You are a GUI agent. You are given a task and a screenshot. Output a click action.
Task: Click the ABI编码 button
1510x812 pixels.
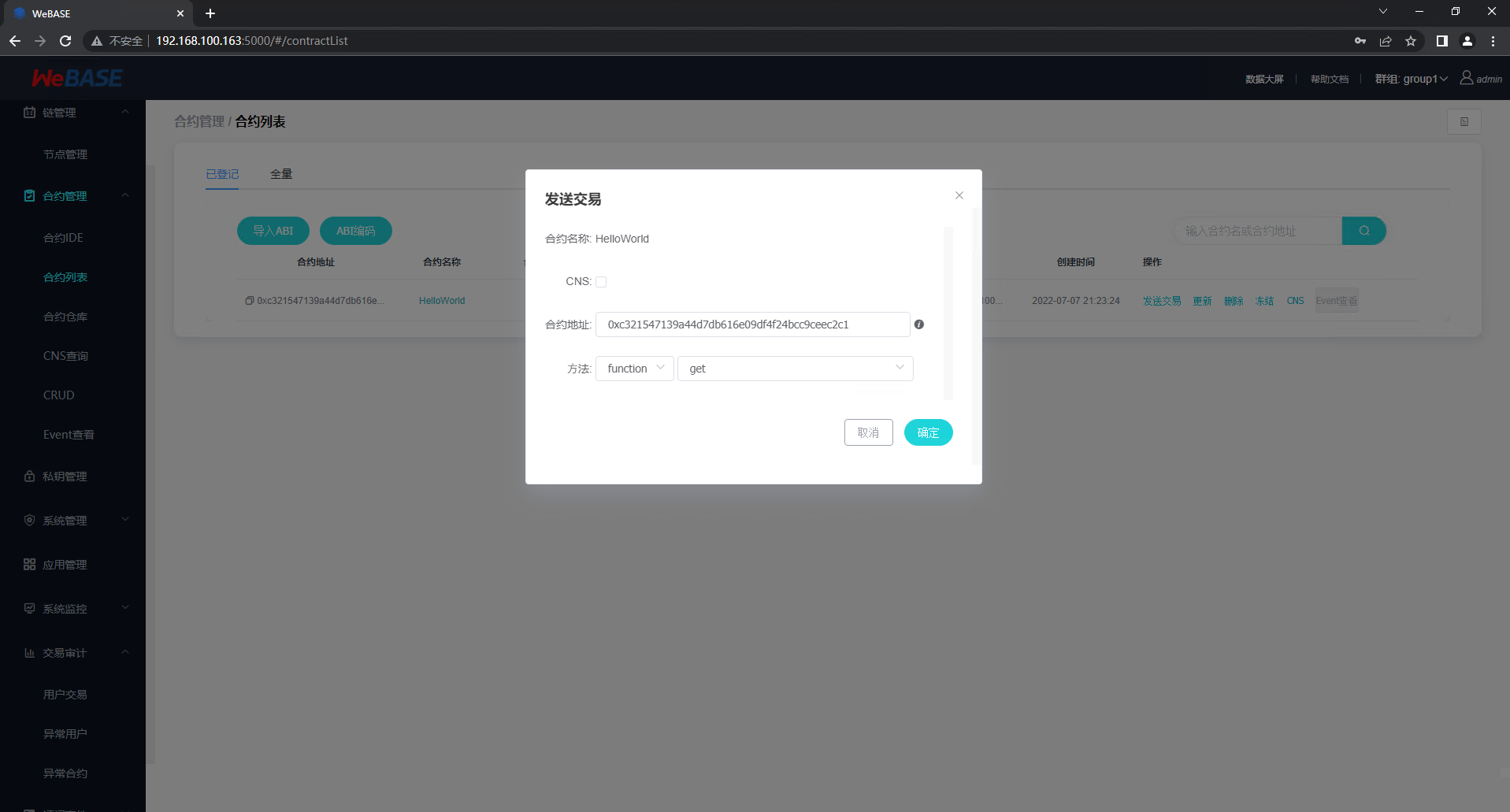356,231
